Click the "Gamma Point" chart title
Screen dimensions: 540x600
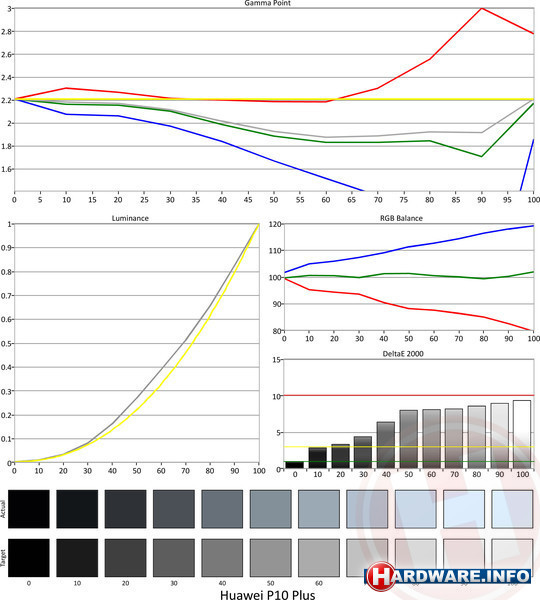pos(268,3)
